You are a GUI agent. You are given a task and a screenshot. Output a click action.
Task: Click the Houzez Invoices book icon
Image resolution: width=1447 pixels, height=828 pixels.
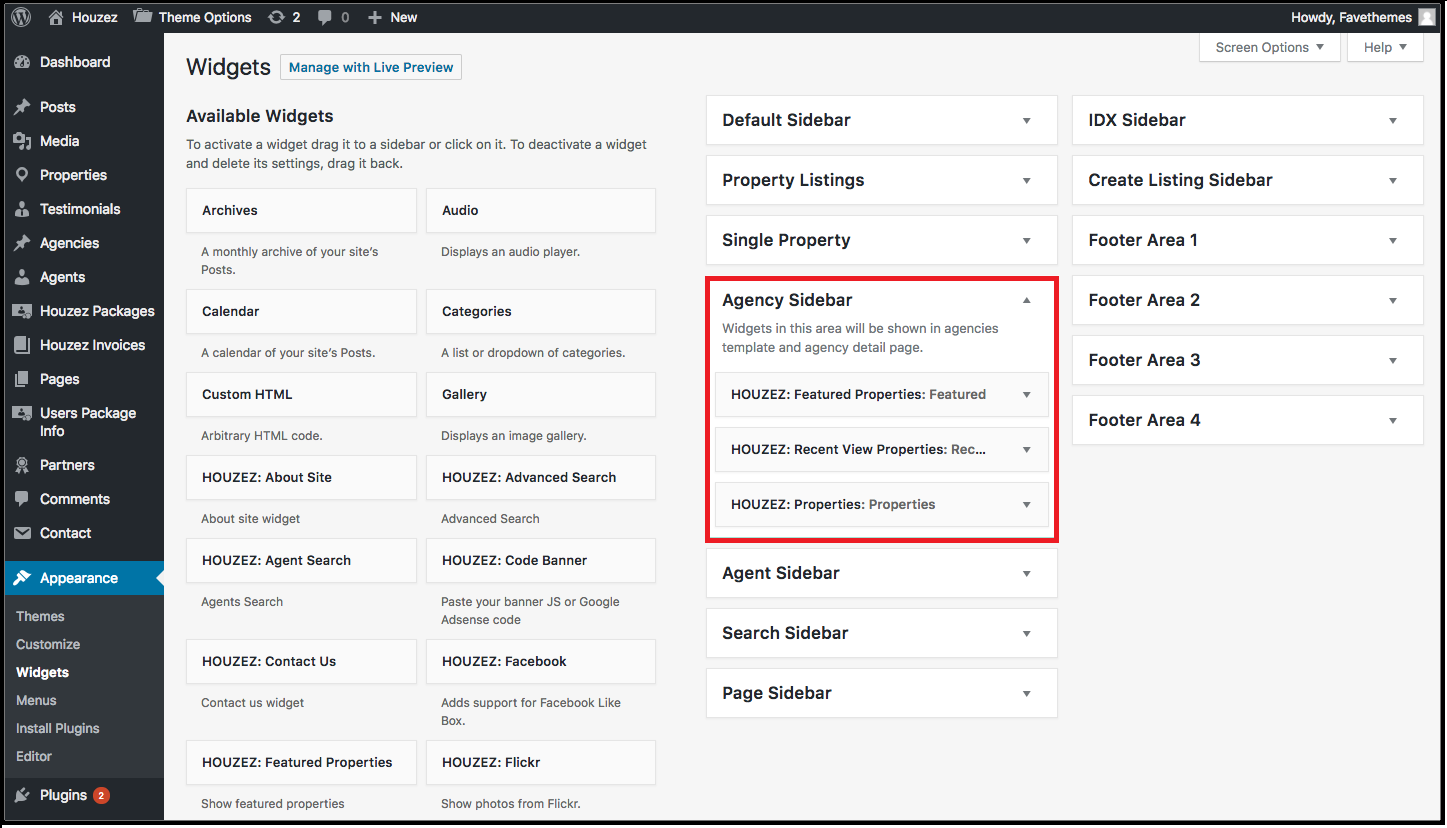[22, 345]
